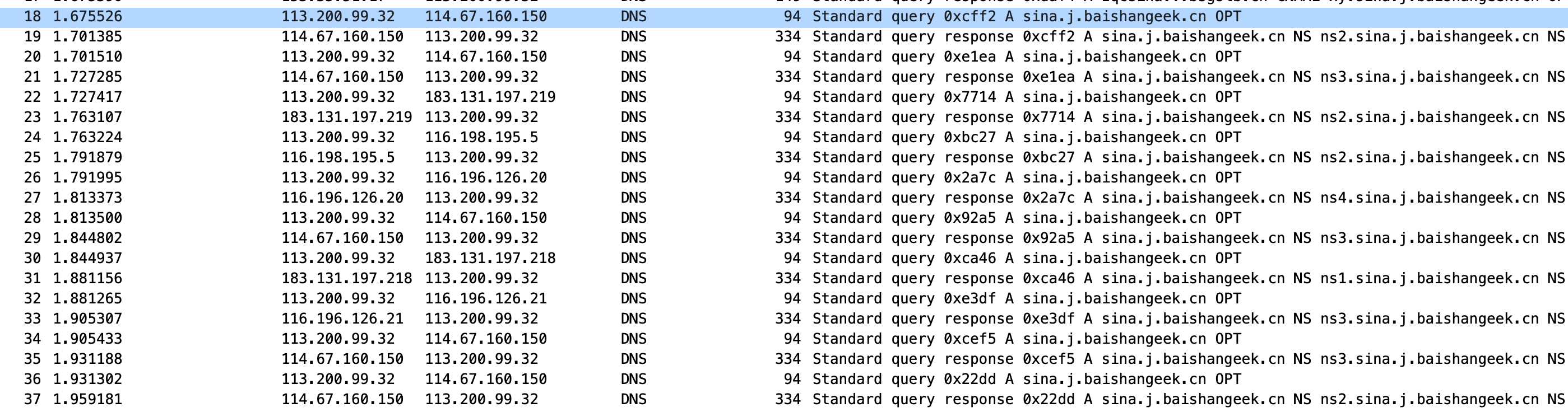The image size is (1568, 412).
Task: Select packet with timestamp 1.931188
Action: [x=784, y=358]
